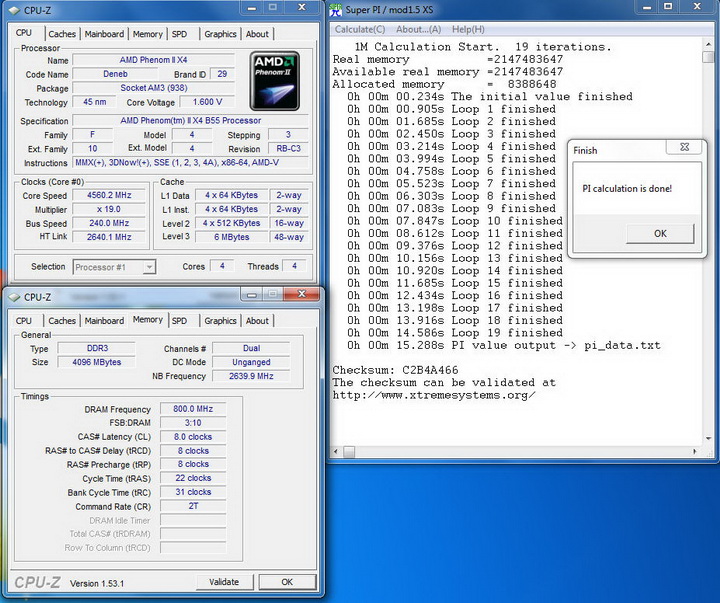Click the Bus Speed value 240.0 MHz
The width and height of the screenshot is (720, 603).
(109, 223)
